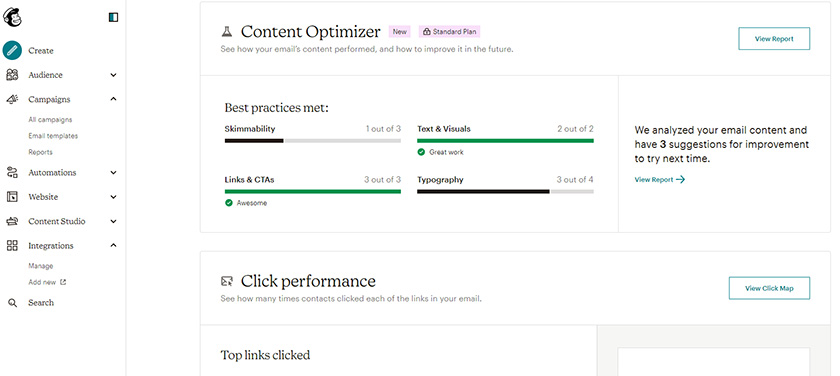Collapse the Integrations section chevron

tap(113, 245)
